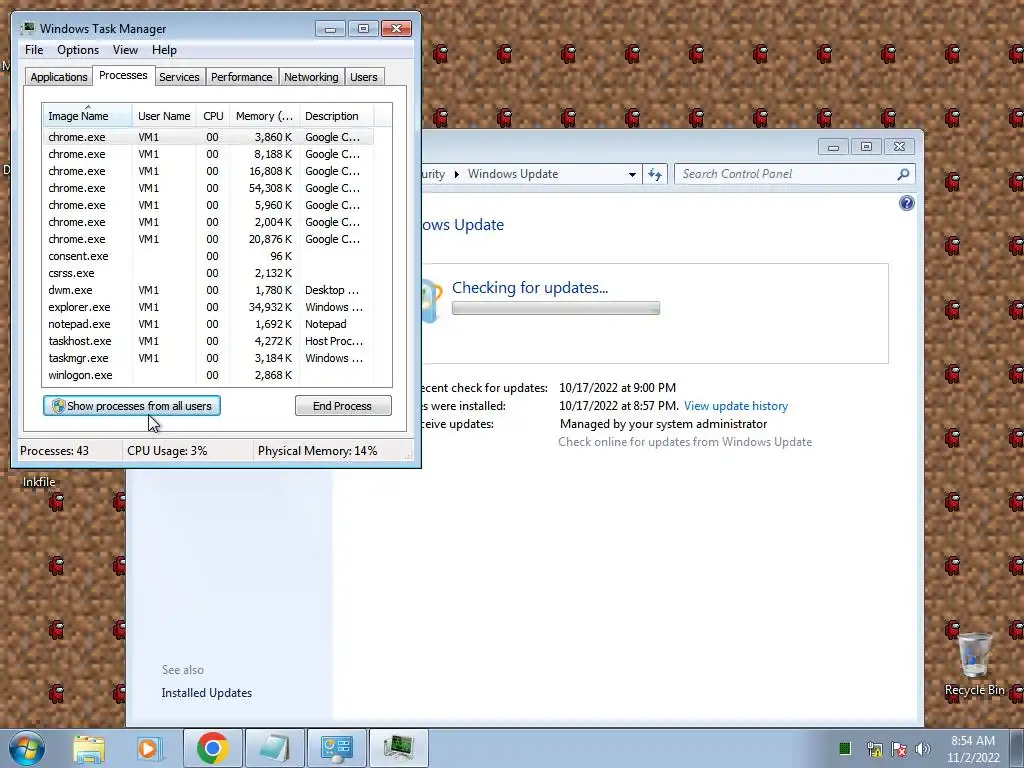Select the Processes tab
The width and height of the screenshot is (1024, 768).
[123, 75]
